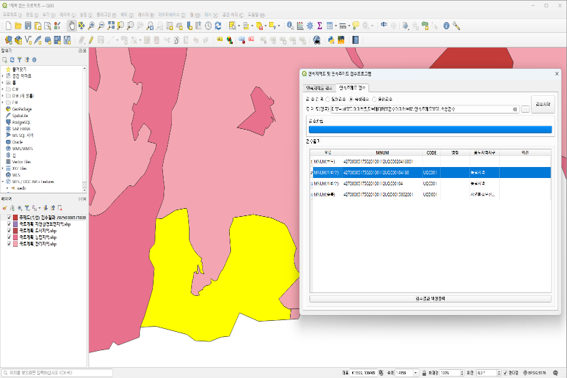Click the locator search field at bottom left
This screenshot has height=378, width=567.
pyautogui.click(x=57, y=373)
